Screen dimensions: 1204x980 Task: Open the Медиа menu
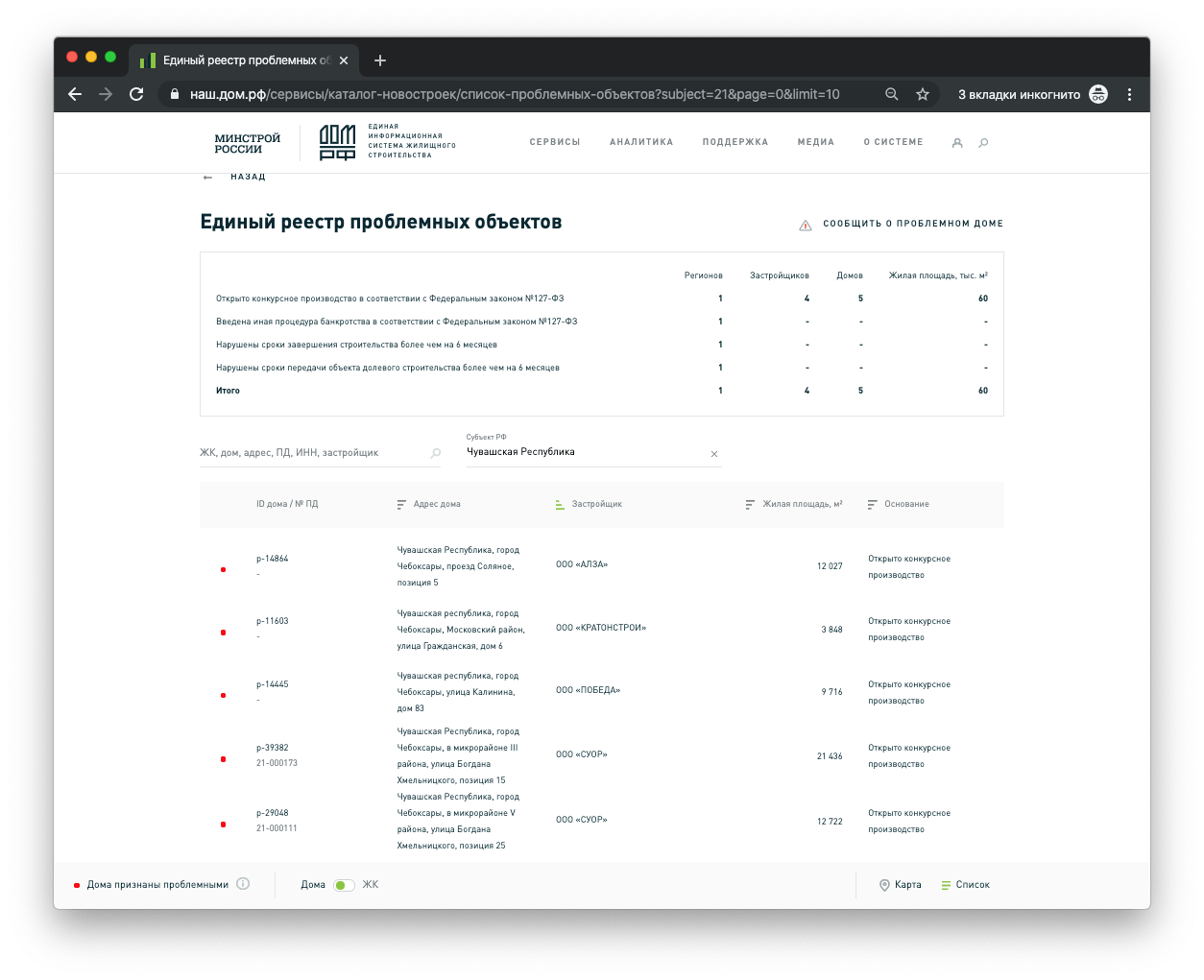pos(816,142)
